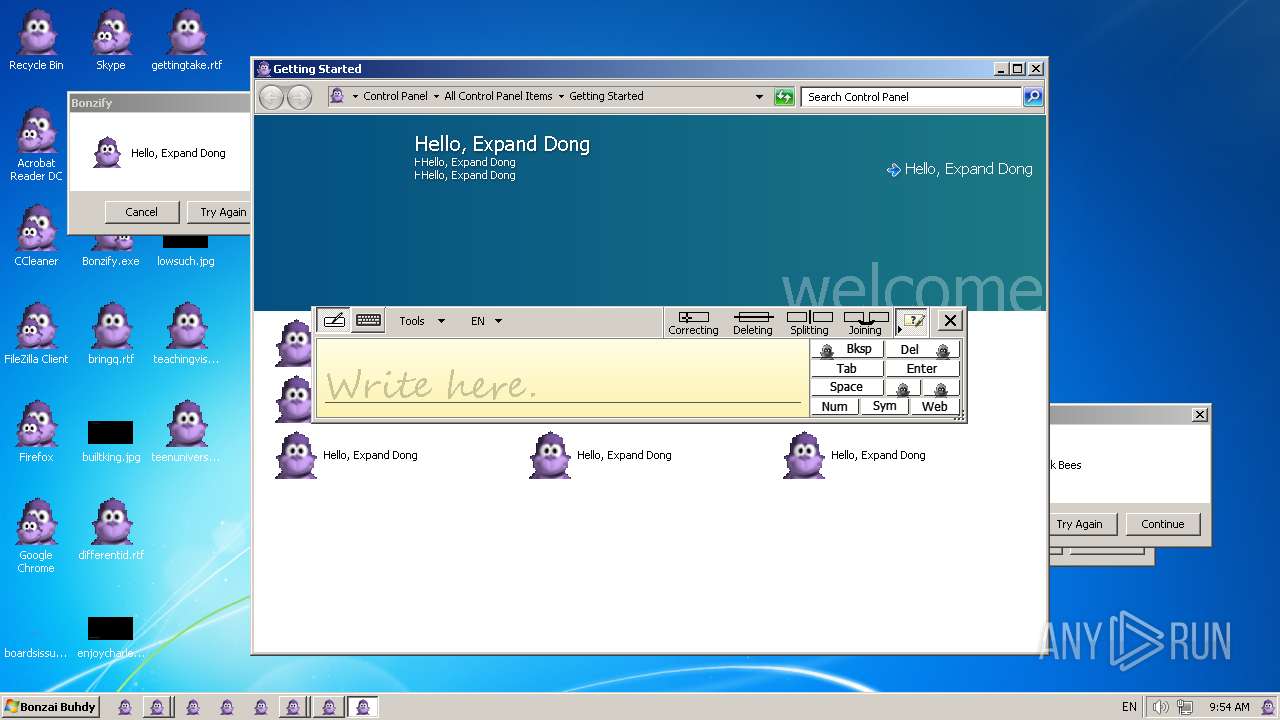1280x720 pixels.
Task: Go back in Getting Started window
Action: [271, 97]
